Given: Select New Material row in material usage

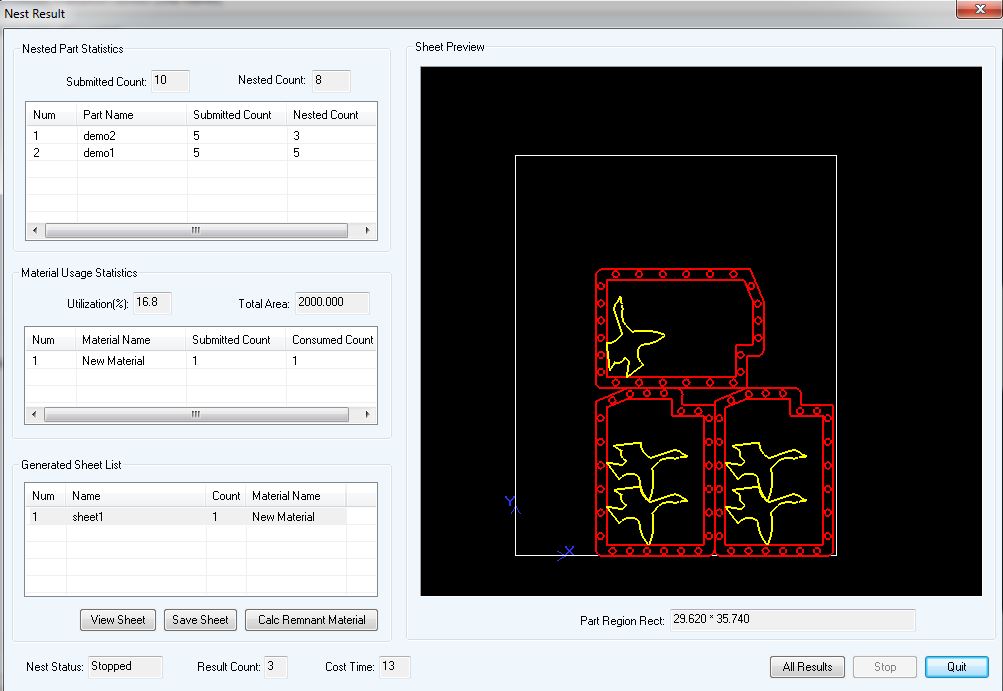Looking at the screenshot, I should click(x=113, y=361).
